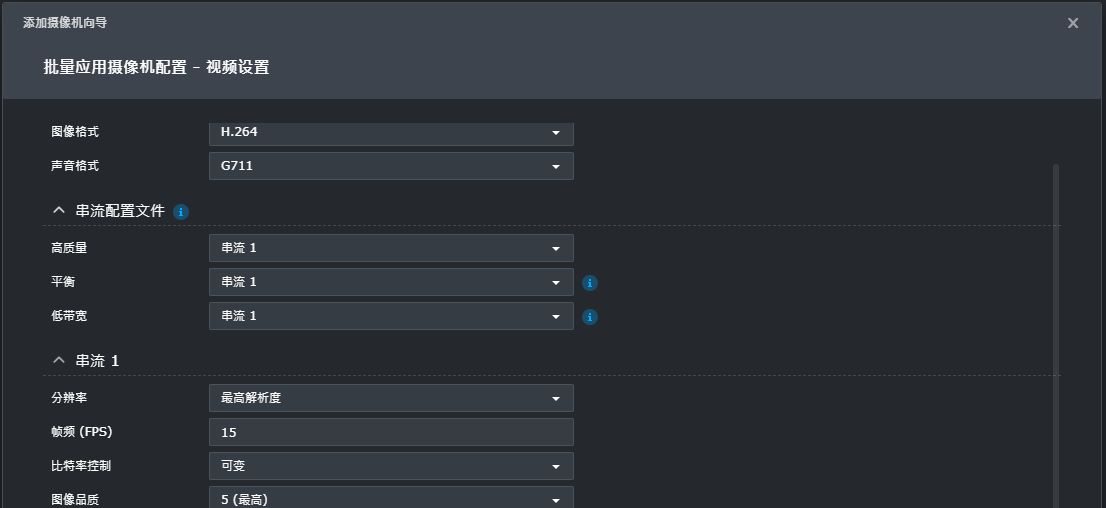Screen dimensions: 1106x508
Task: Click info icon next to 串流配置文件 heading
Action: click(181, 212)
